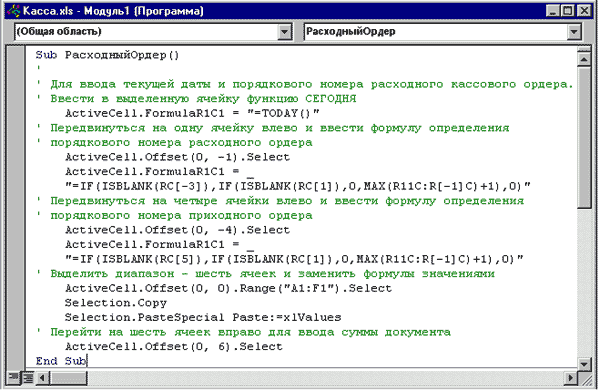Click the horizontal scrollbar right arrow
Screen dimensions: 600x391
(571, 378)
